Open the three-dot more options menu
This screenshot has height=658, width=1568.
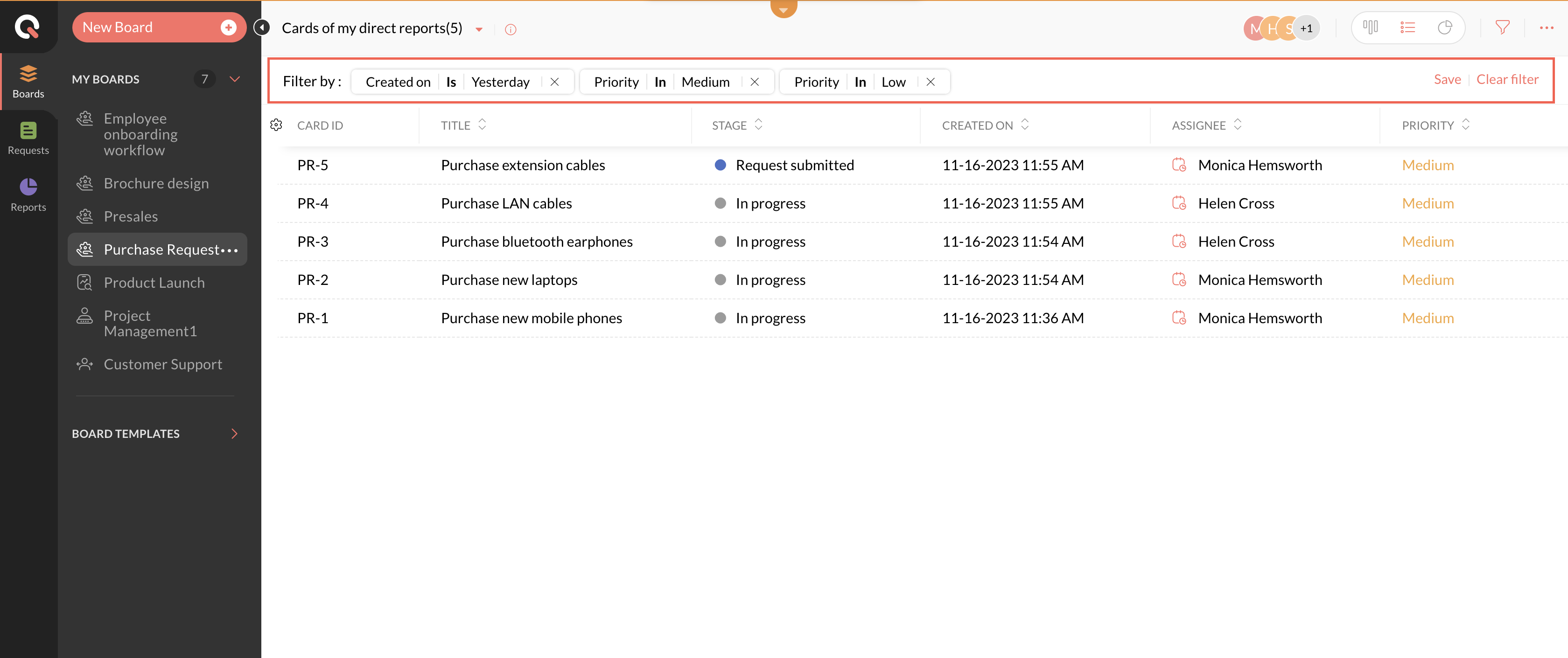tap(1546, 28)
